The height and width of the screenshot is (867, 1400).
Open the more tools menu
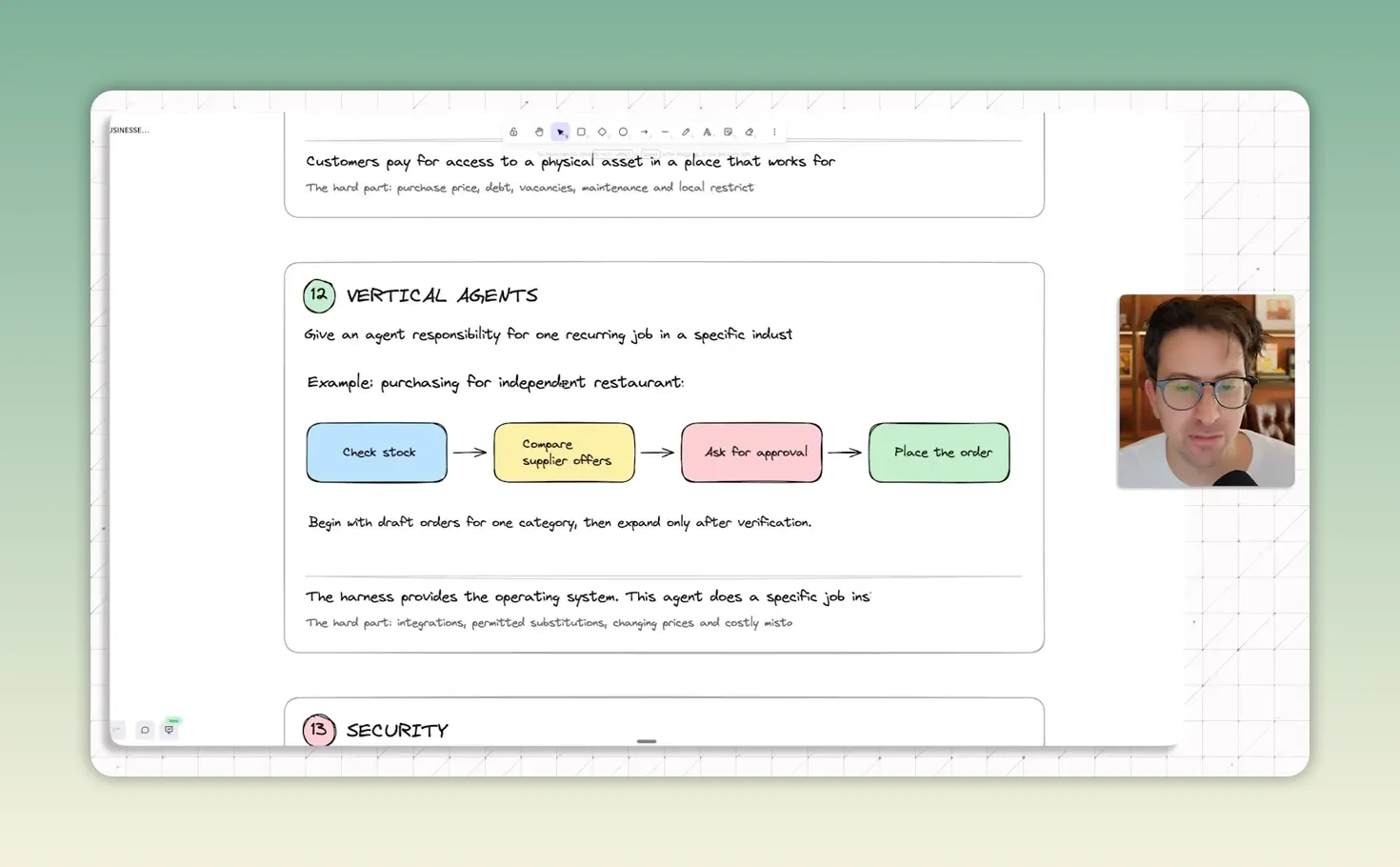coord(774,132)
